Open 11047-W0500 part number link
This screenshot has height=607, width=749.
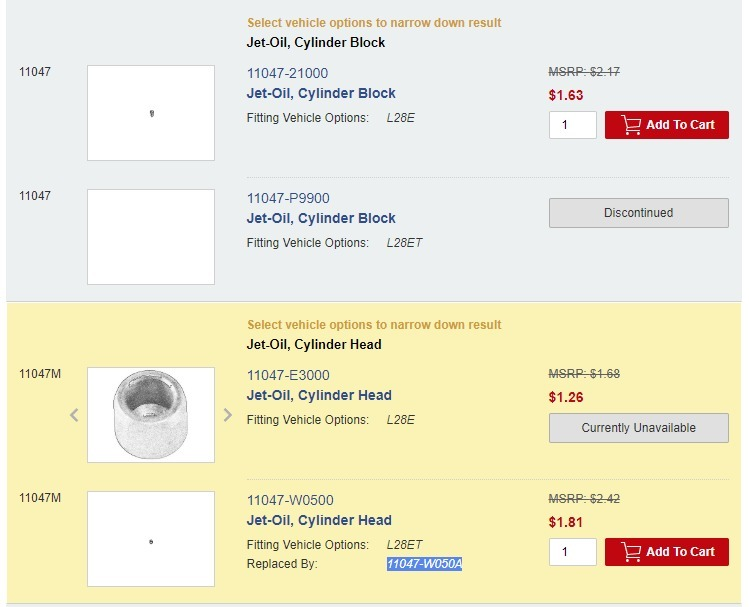pyautogui.click(x=290, y=501)
